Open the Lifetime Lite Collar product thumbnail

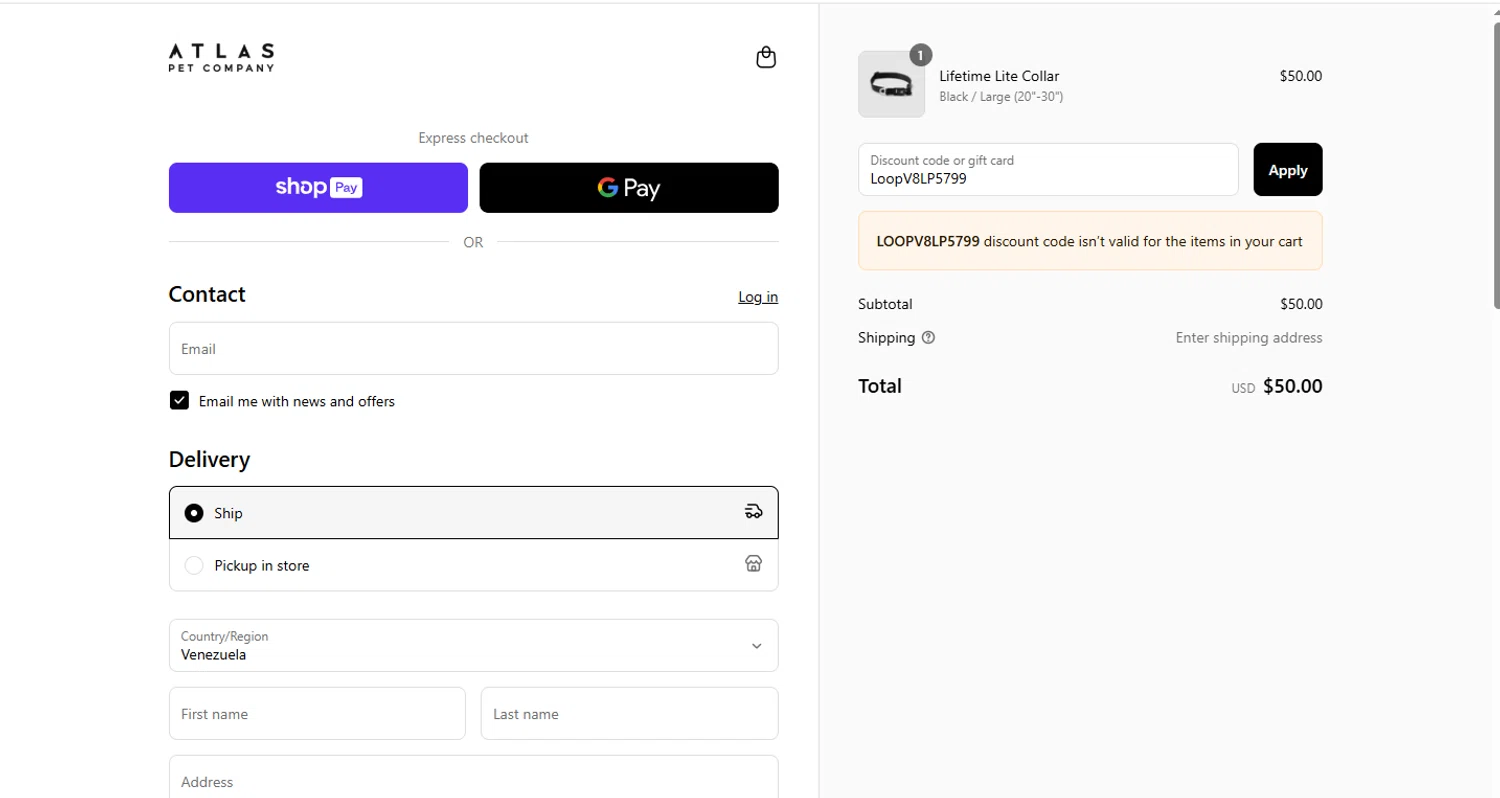tap(891, 84)
